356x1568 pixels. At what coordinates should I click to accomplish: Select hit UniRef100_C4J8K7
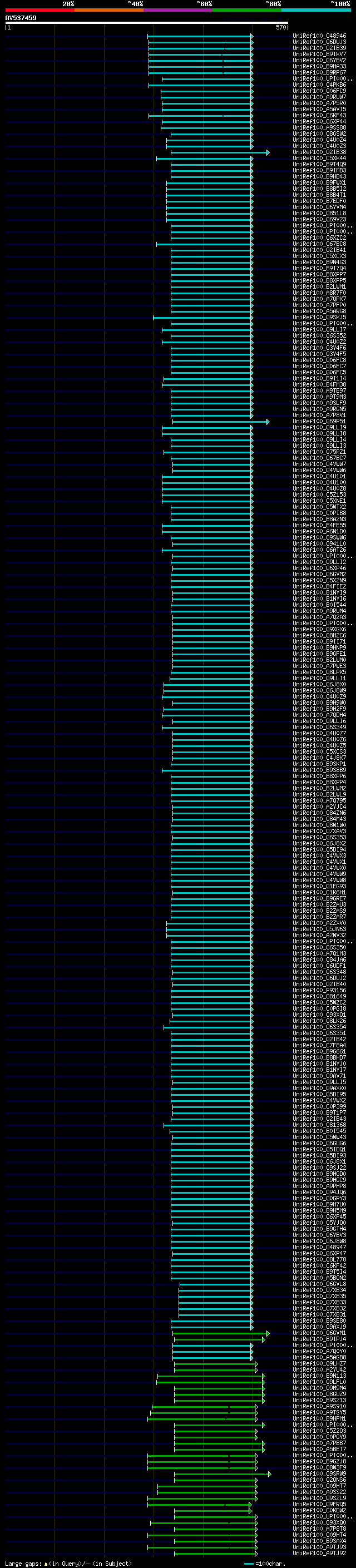[319, 758]
